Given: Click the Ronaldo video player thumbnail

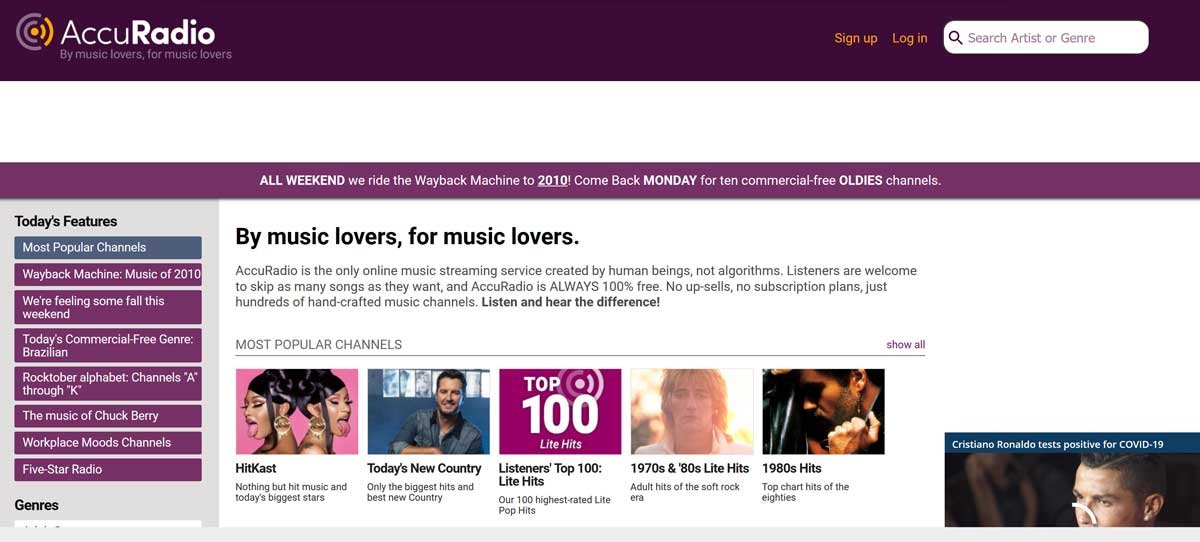Looking at the screenshot, I should pos(1072,491).
